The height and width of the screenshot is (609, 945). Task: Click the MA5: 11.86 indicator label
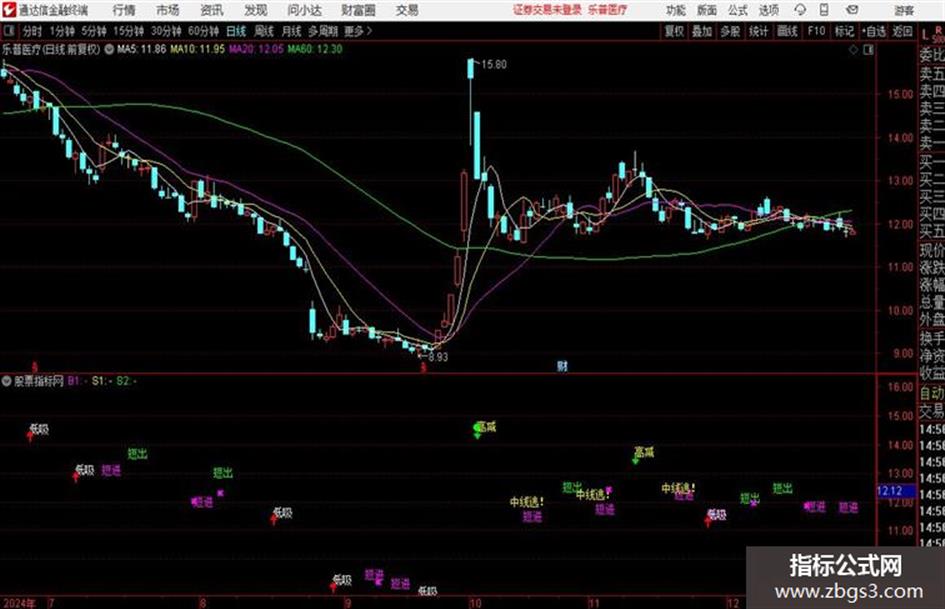pos(142,49)
